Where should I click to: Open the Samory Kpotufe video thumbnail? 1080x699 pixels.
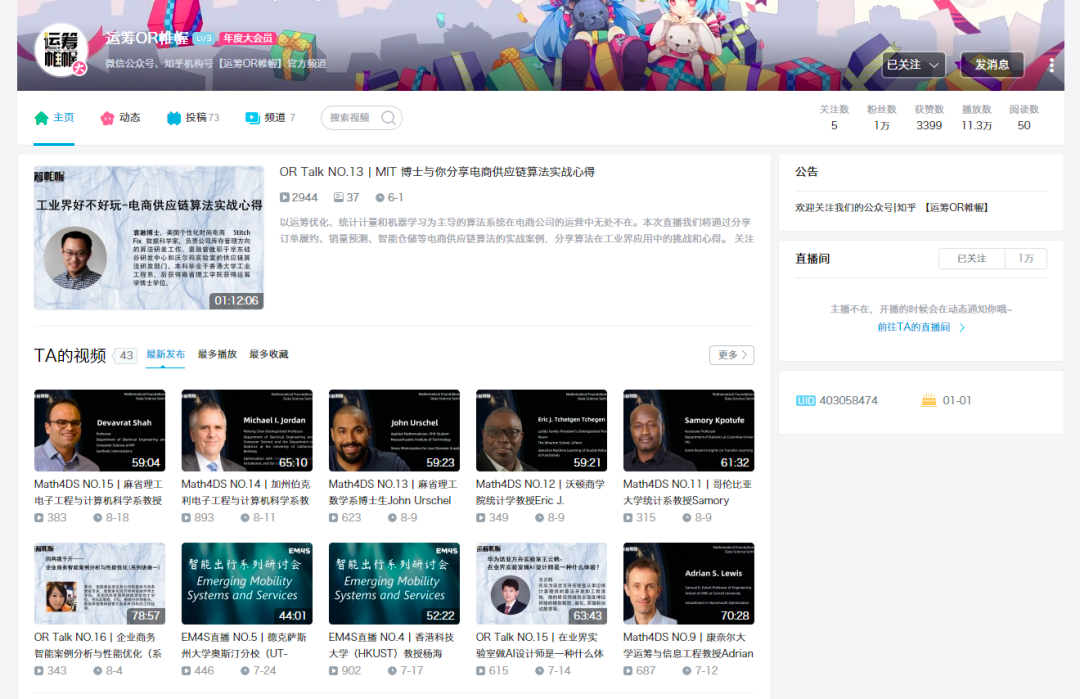689,430
